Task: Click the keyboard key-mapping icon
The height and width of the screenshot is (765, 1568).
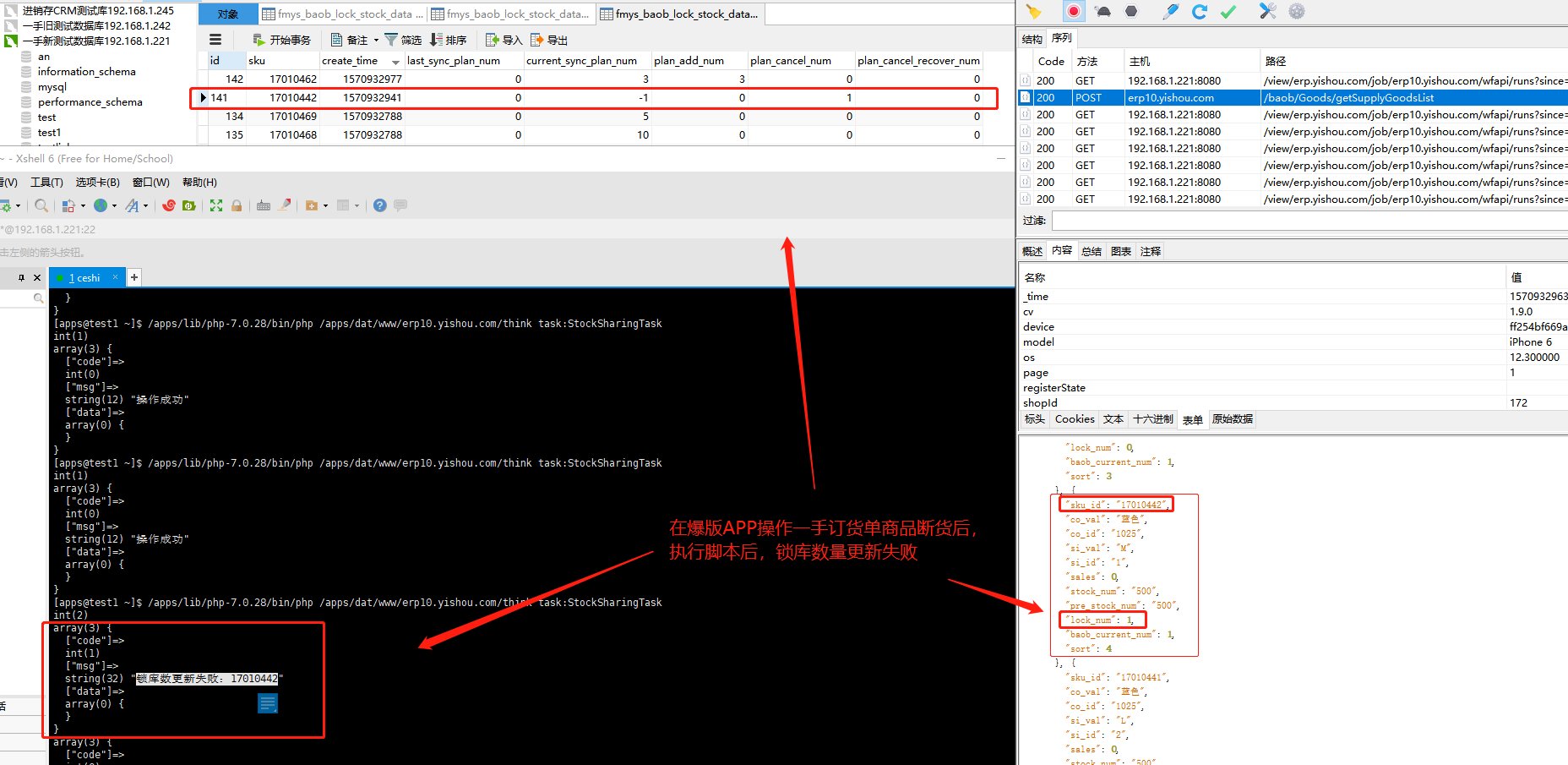Action: pyautogui.click(x=264, y=205)
